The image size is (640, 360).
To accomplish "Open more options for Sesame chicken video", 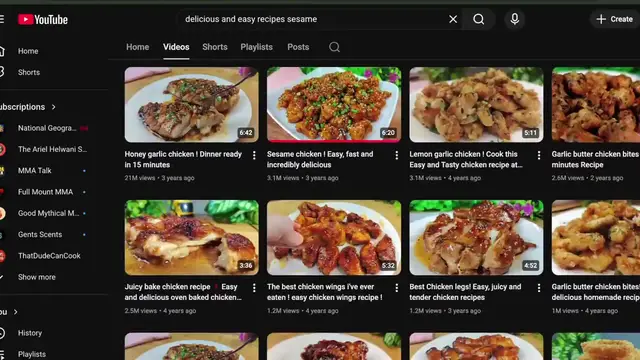I will pyautogui.click(x=396, y=155).
